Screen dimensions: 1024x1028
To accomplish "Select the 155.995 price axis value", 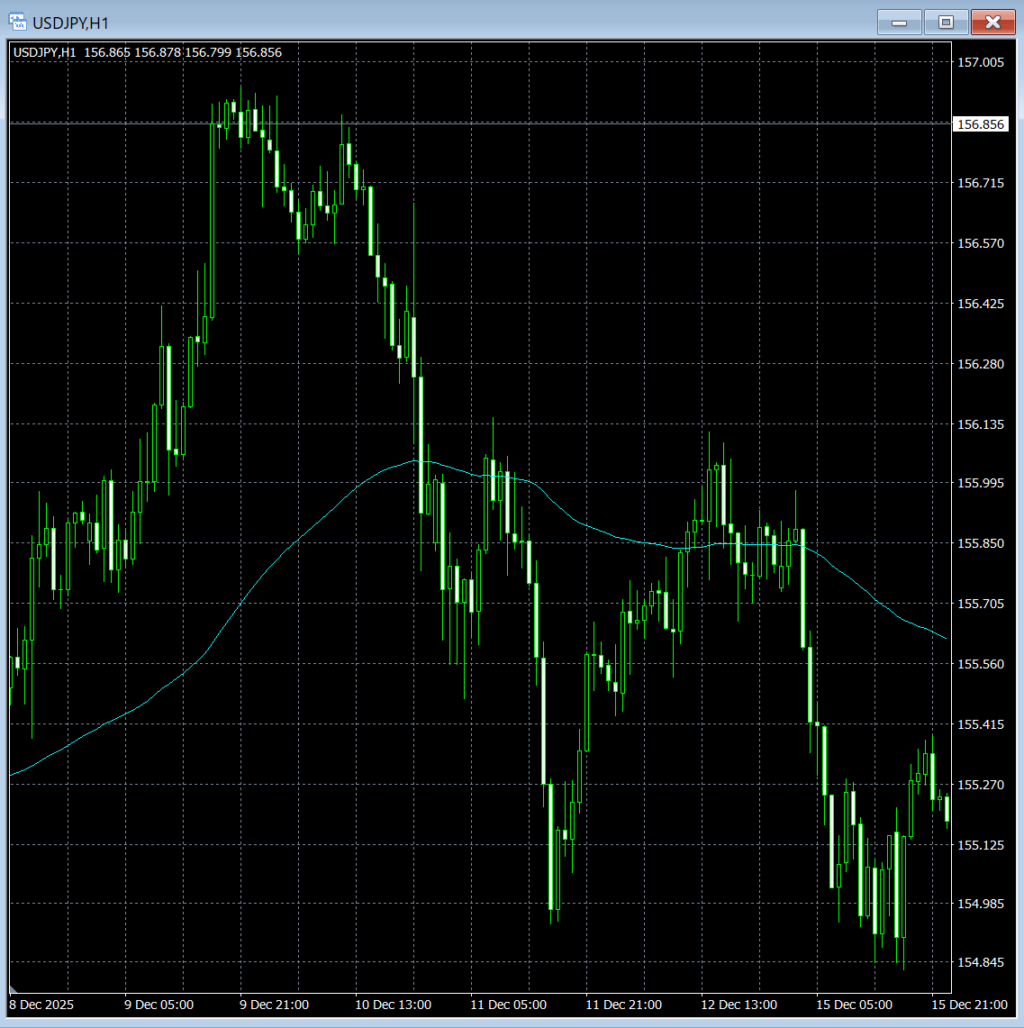I will tap(980, 484).
